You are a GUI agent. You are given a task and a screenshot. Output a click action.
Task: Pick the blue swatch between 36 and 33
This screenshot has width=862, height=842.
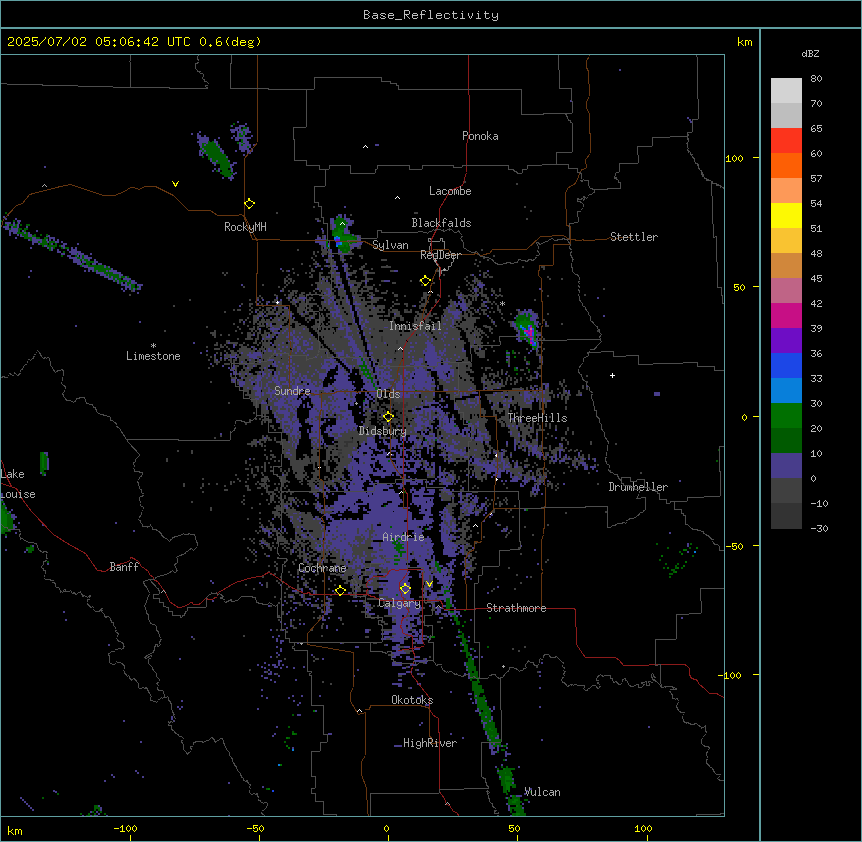pos(786,365)
